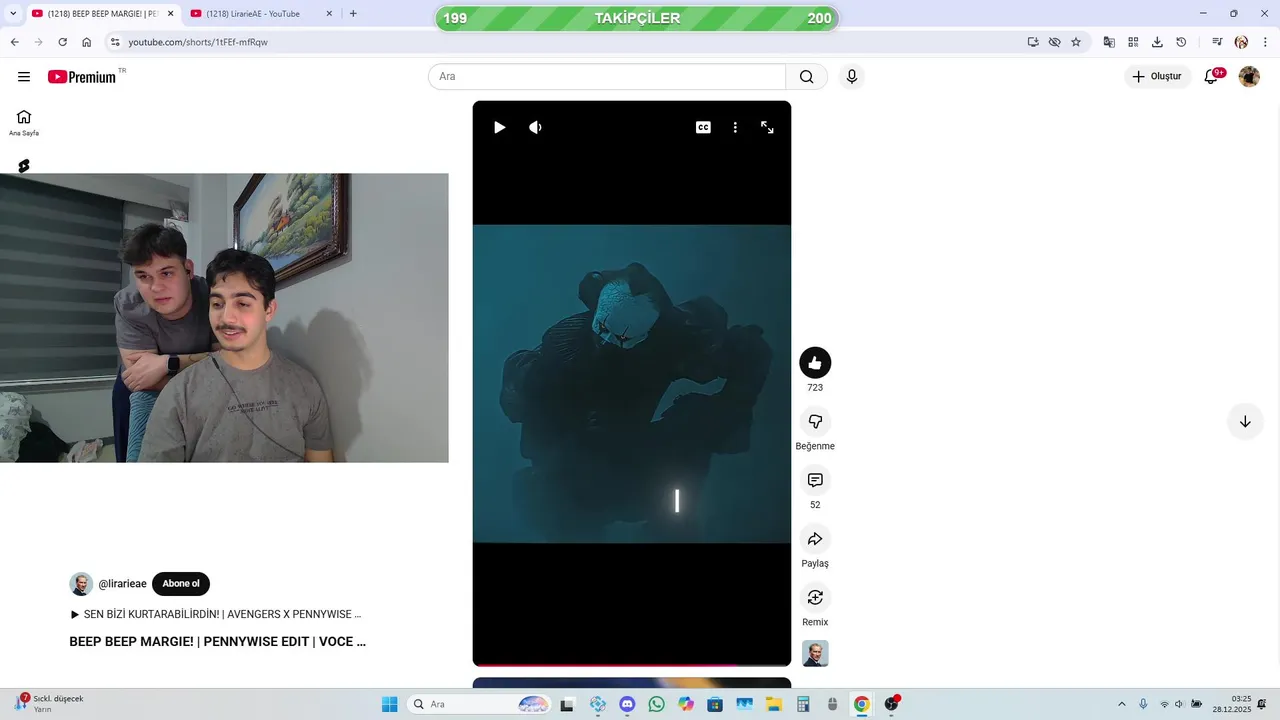The height and width of the screenshot is (720, 1280).
Task: Close the LirarieAE - YouTube tab
Action: point(329,14)
